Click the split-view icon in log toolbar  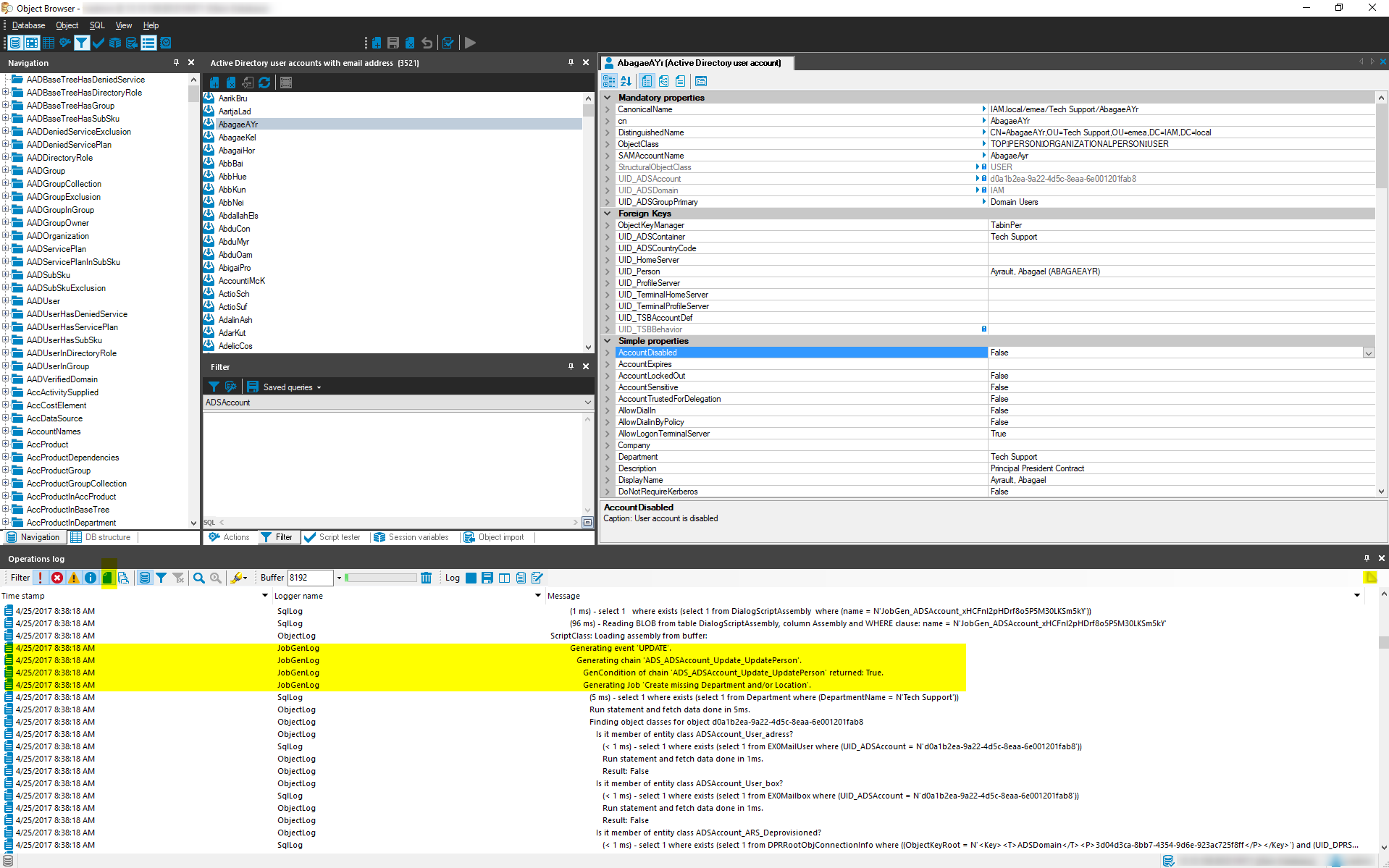pyautogui.click(x=504, y=578)
